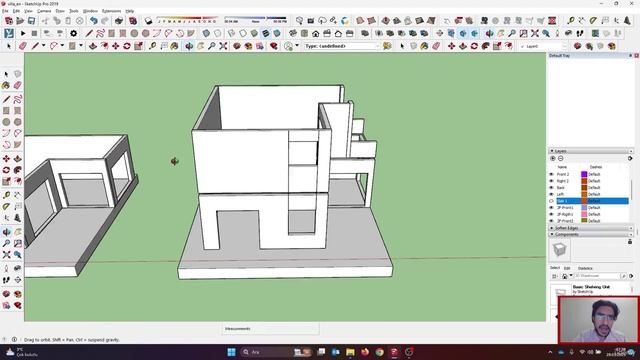This screenshot has width=640, height=360.
Task: Toggle visibility of the 2F-Front2 layer
Action: tap(551, 221)
